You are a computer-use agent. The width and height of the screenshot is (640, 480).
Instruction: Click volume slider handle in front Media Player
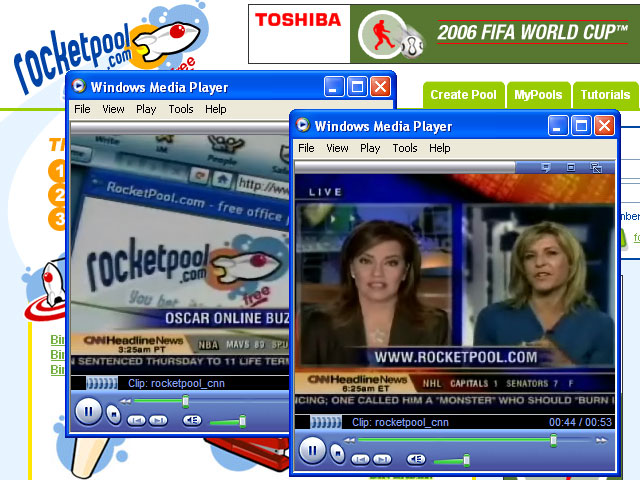pyautogui.click(x=467, y=460)
